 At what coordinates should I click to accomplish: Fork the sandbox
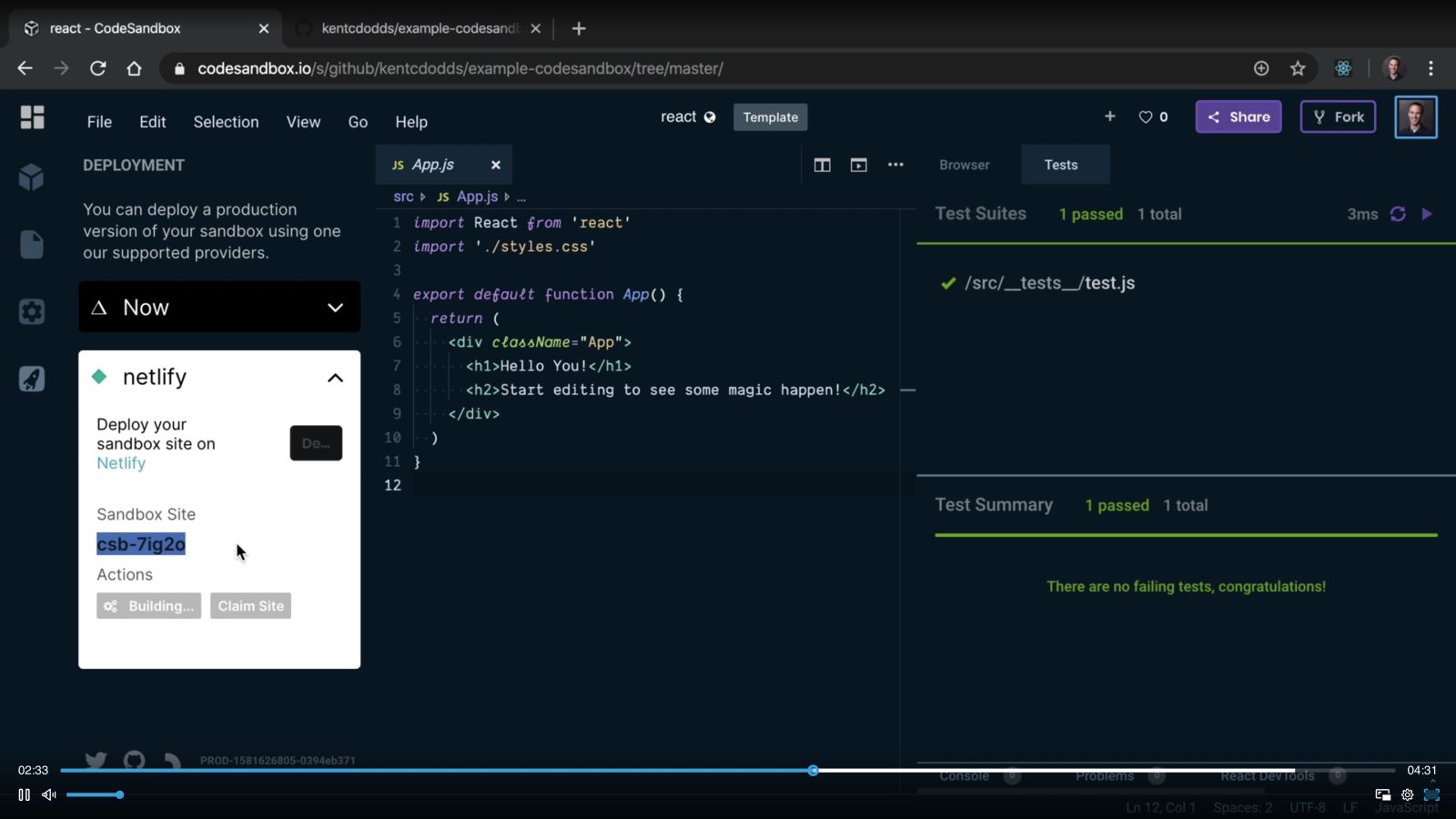click(x=1338, y=116)
